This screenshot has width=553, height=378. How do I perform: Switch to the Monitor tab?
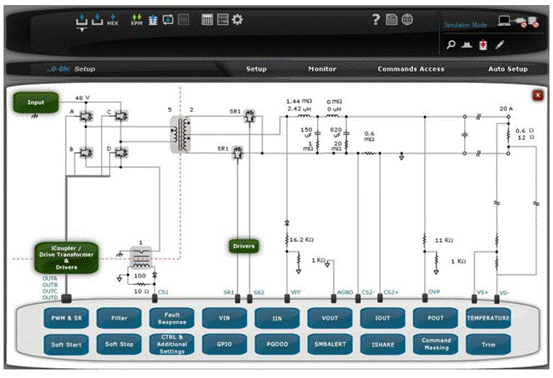pyautogui.click(x=322, y=69)
